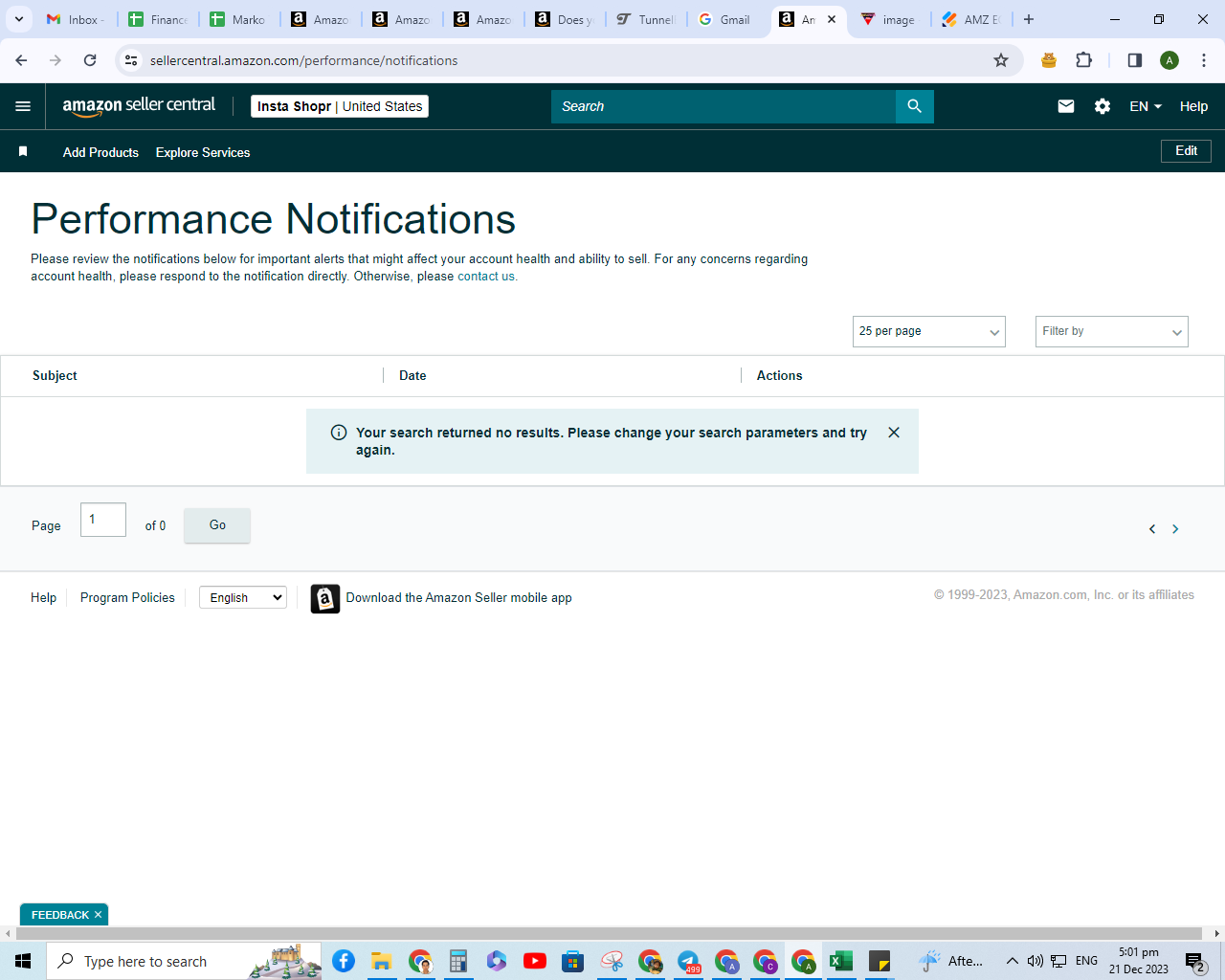This screenshot has width=1225, height=980.
Task: Click the Amazon Seller app icon
Action: tap(325, 598)
